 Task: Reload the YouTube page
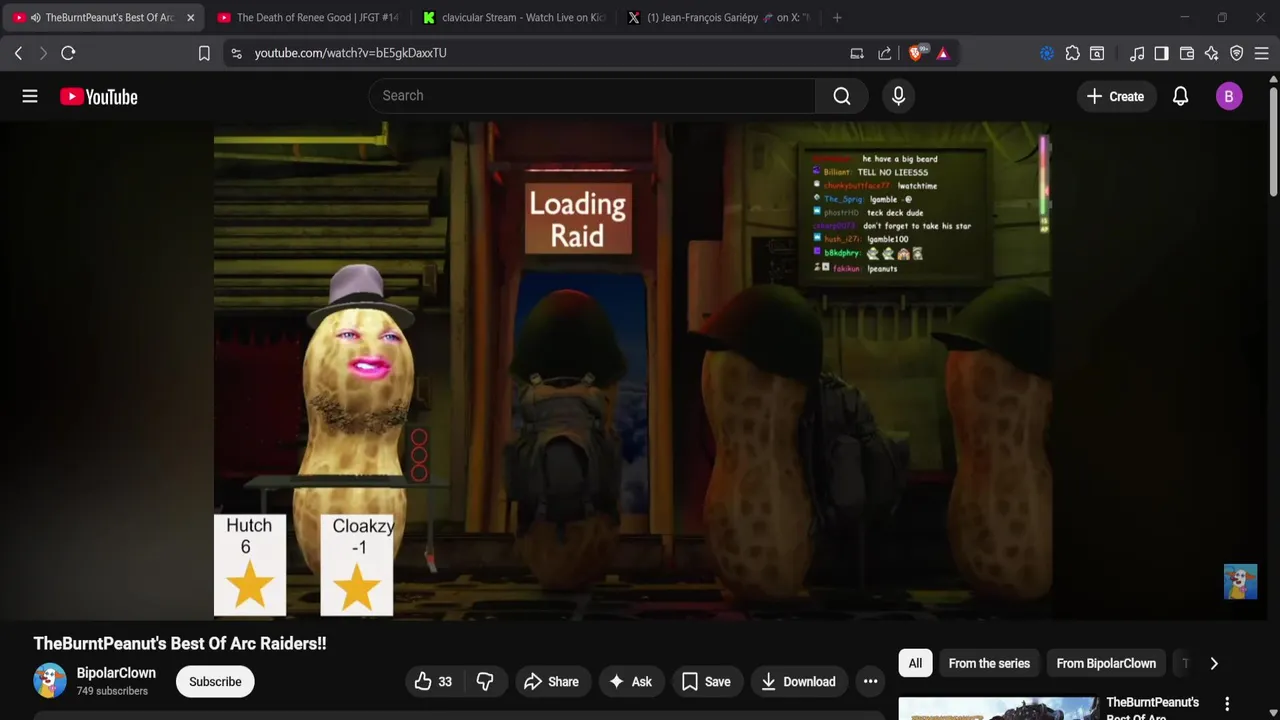[x=68, y=53]
